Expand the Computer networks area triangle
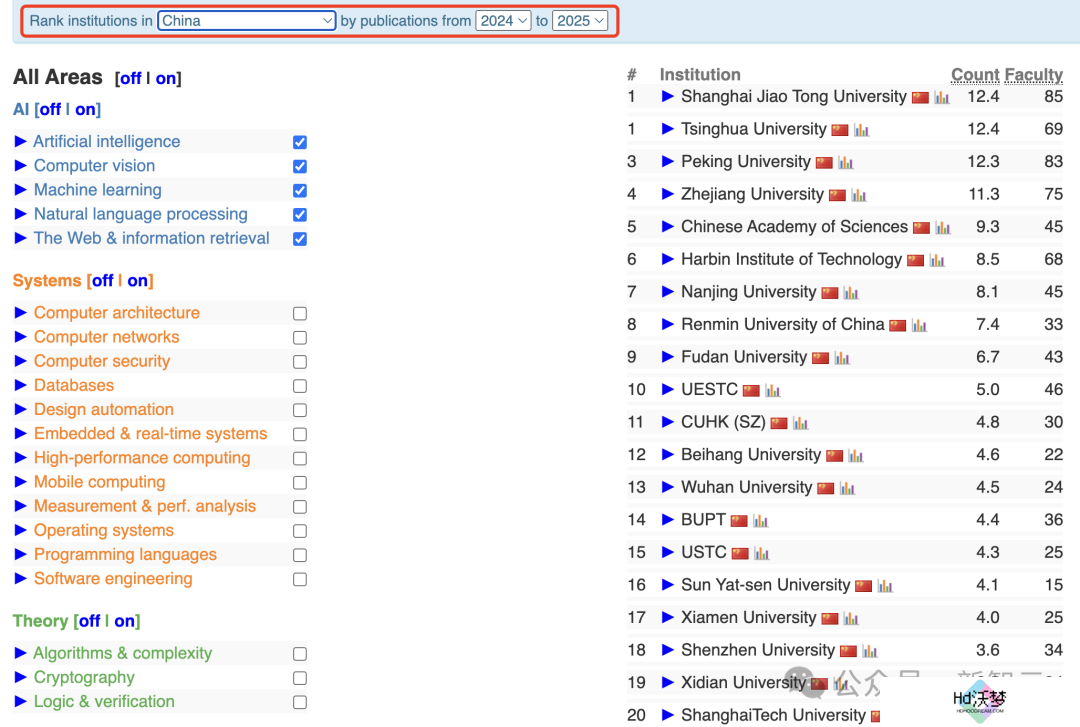 click(21, 337)
